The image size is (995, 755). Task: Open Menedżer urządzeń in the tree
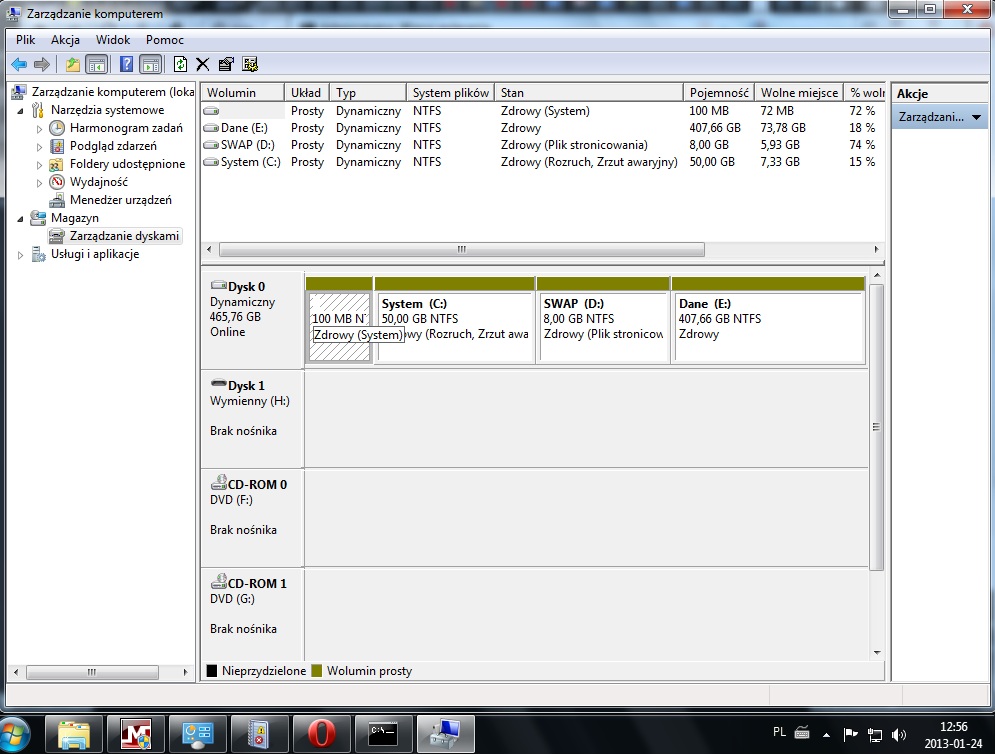(121, 200)
